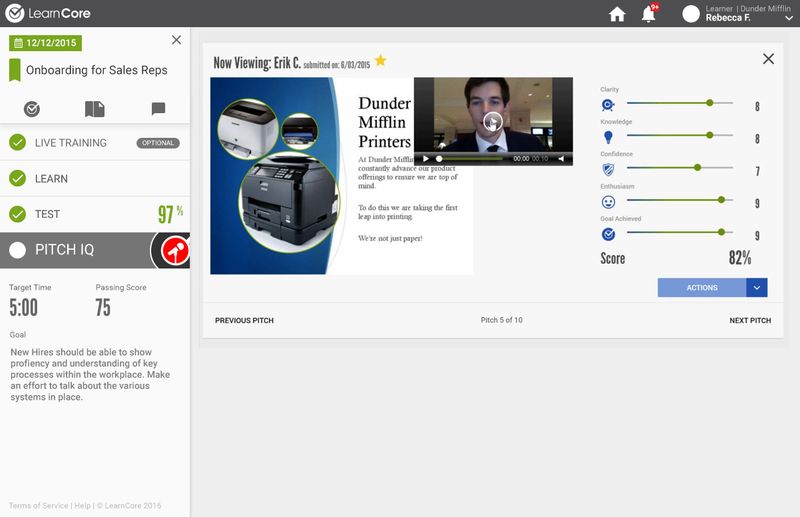Click the video timestamp 00:00
This screenshot has height=517, width=800.
pyautogui.click(x=521, y=159)
